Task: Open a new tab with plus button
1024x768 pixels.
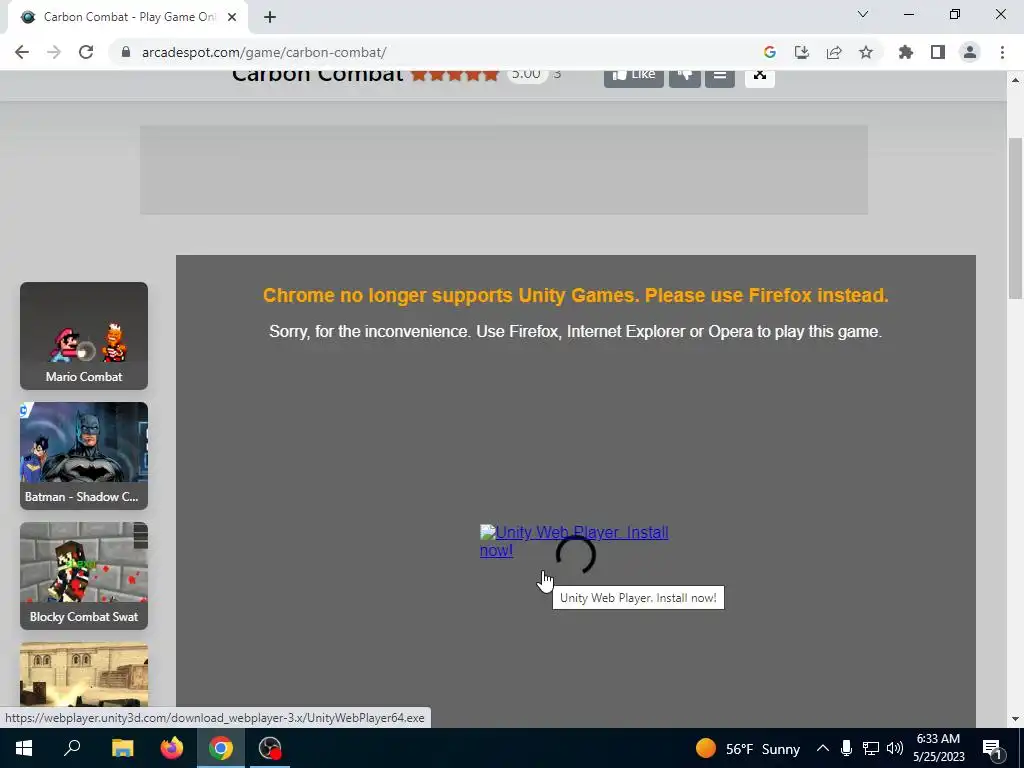Action: (270, 18)
